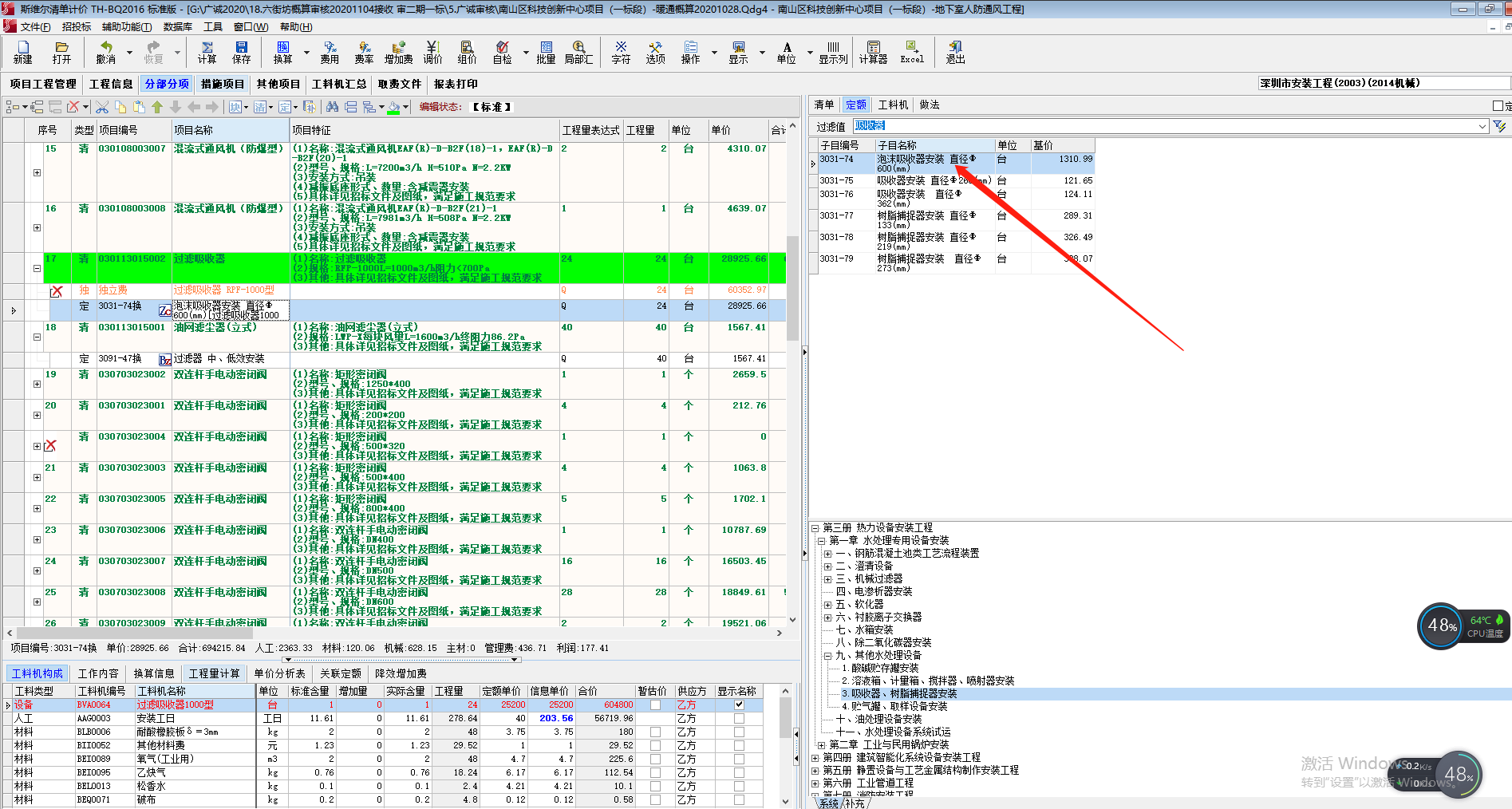Click the 换算 toolbar icon
1512x809 pixels.
[x=283, y=53]
